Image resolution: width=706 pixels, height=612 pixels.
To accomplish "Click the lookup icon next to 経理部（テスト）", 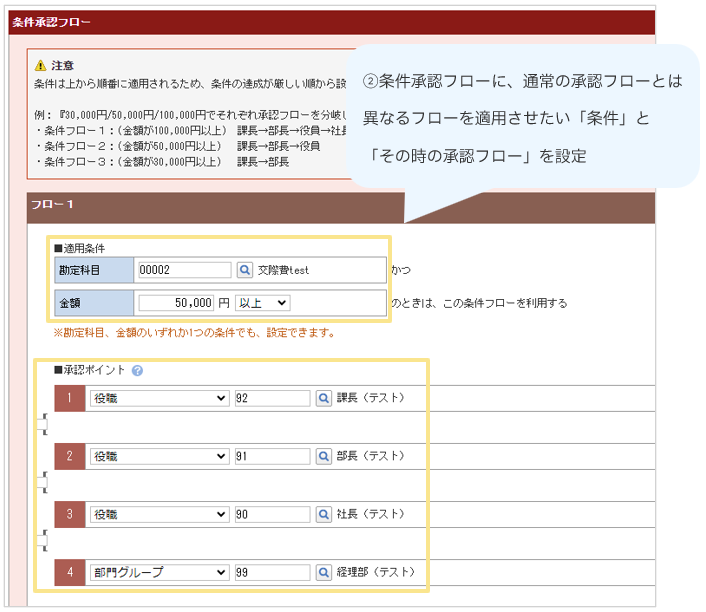I will click(x=323, y=573).
